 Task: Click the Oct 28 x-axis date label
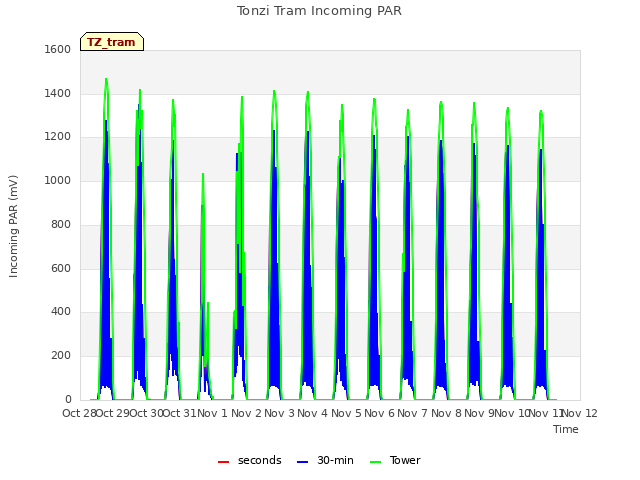[79, 413]
